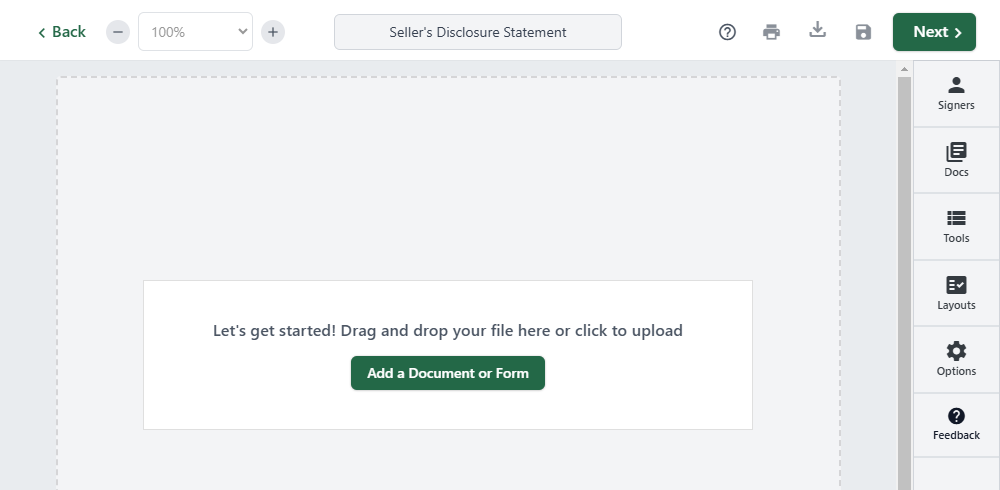Click the drag and drop upload area

click(448, 330)
